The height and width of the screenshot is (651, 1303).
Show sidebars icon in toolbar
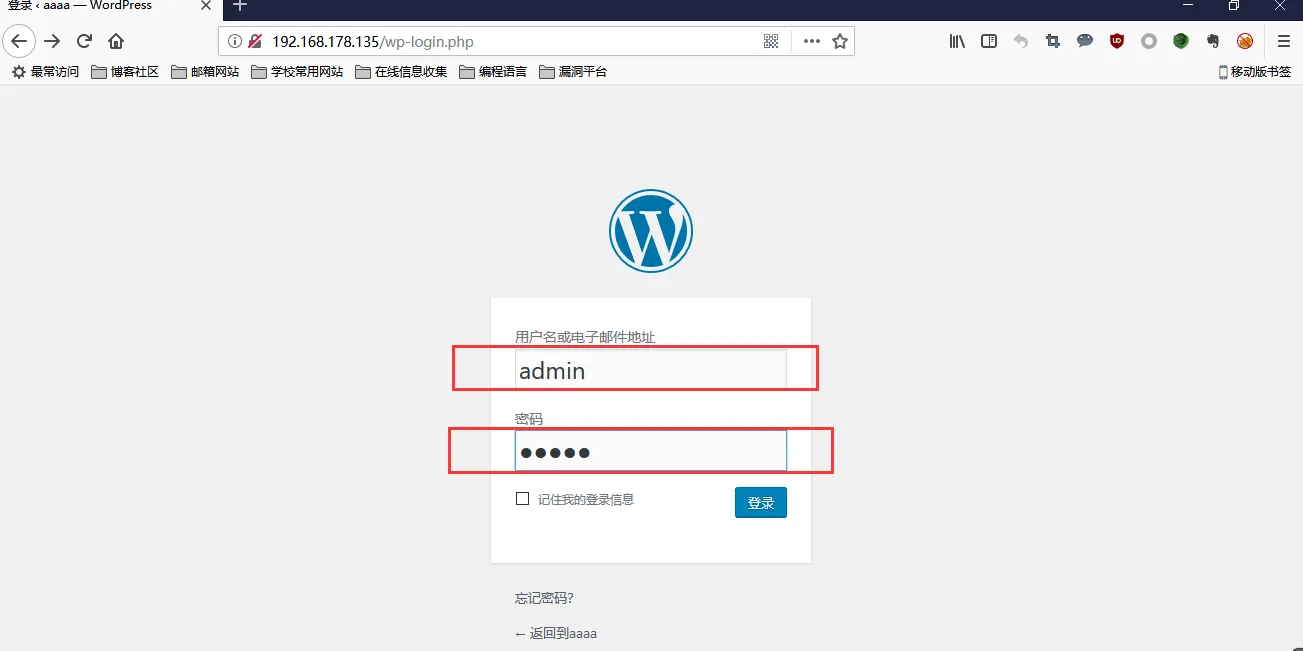tap(989, 41)
